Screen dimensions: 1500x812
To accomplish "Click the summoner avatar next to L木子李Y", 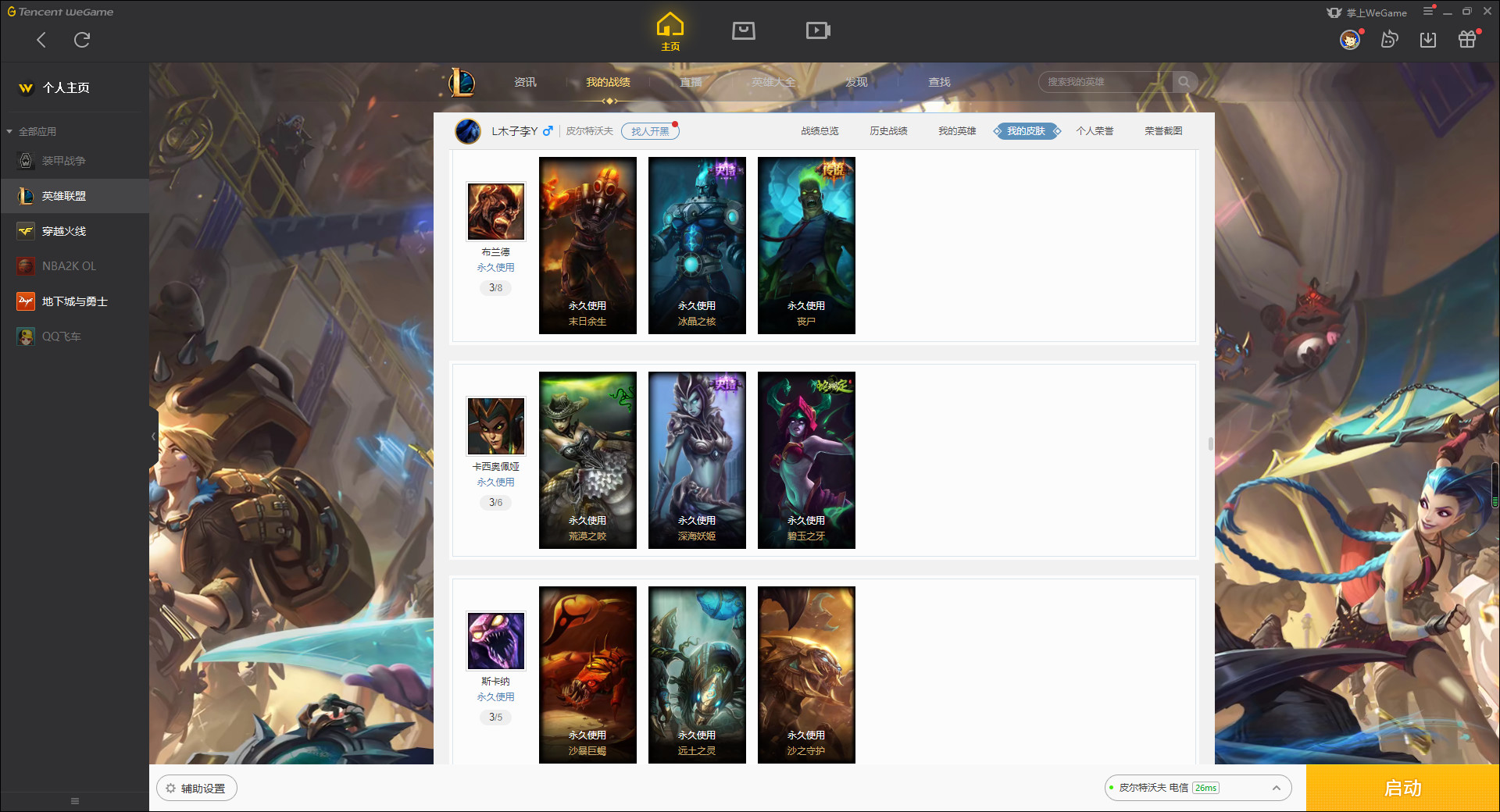I will pos(468,131).
